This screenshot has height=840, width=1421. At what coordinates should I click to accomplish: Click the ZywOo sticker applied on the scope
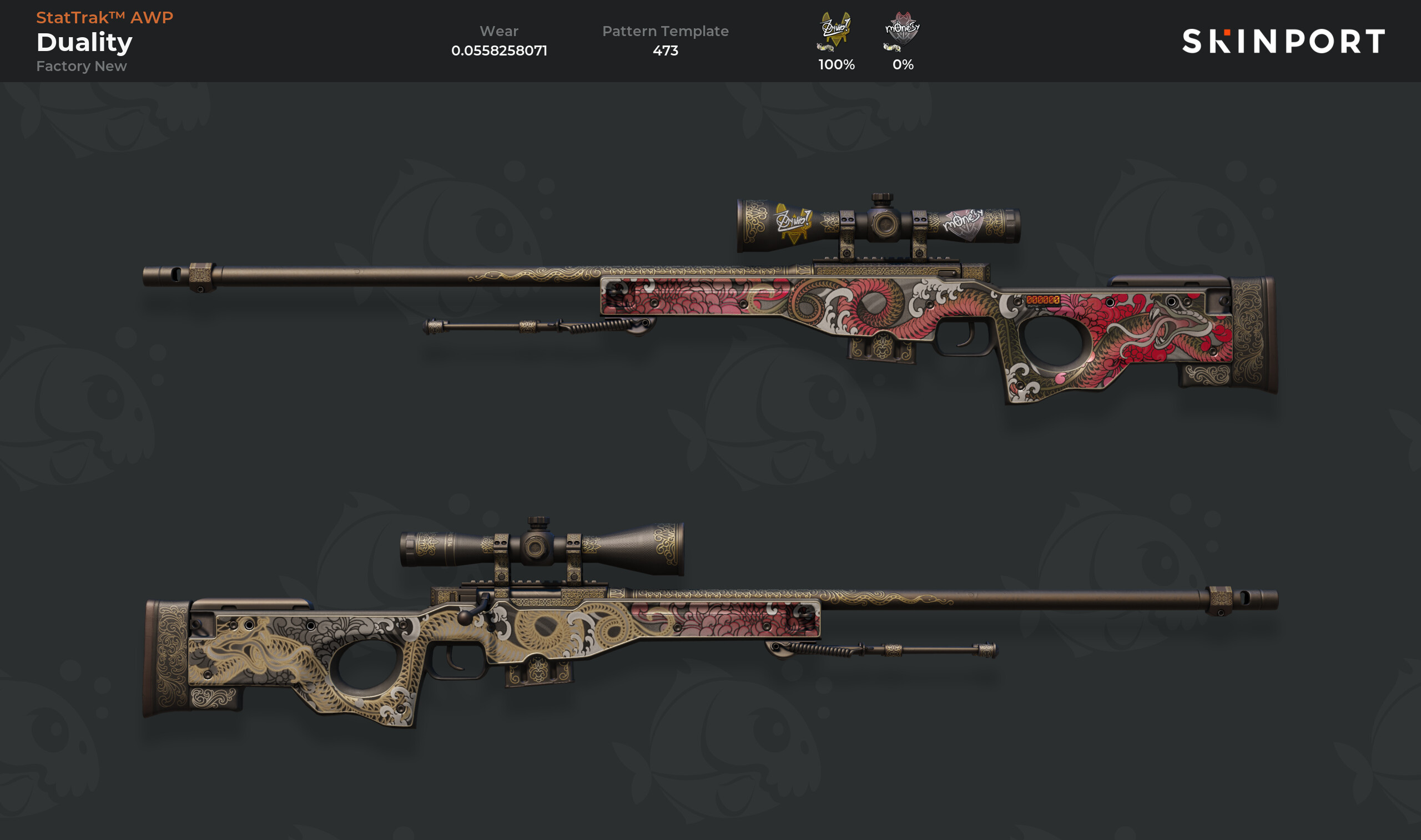pos(794,222)
